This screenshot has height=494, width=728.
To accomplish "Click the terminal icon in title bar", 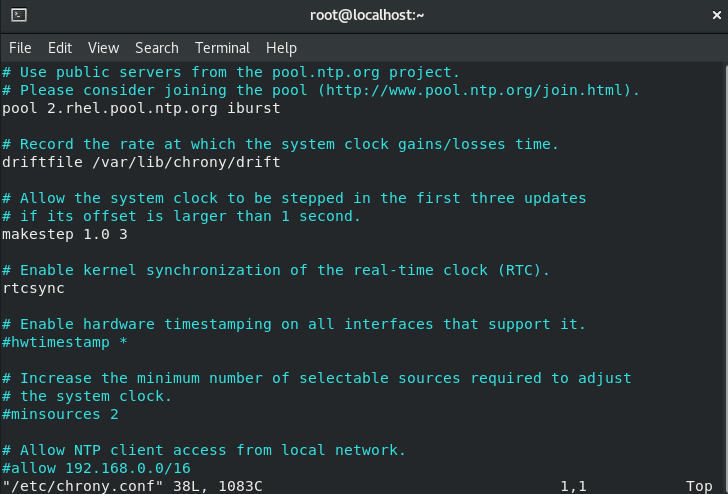I will click(x=19, y=15).
